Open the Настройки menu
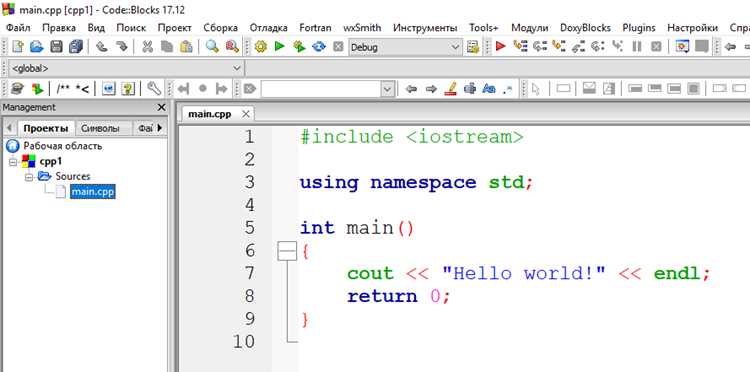Screen dimensions: 750x372 [x=693, y=28]
